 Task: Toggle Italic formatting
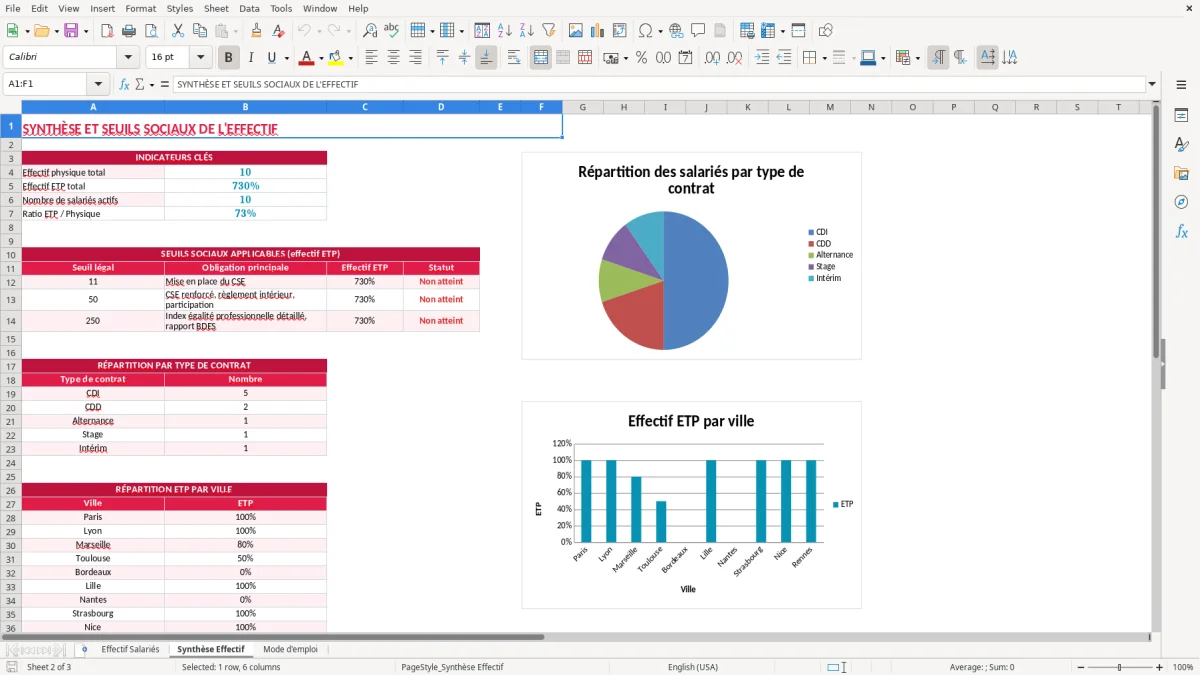(251, 58)
